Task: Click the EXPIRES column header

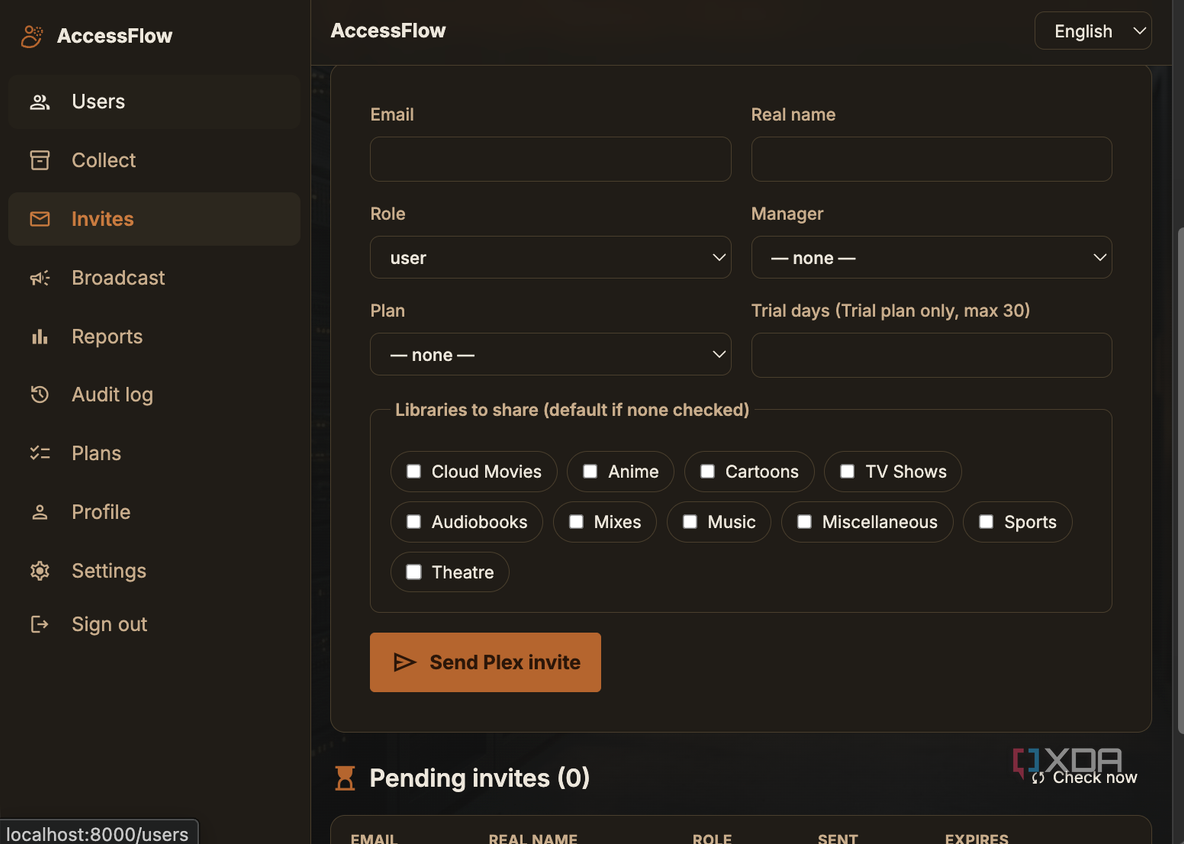Action: [x=976, y=839]
